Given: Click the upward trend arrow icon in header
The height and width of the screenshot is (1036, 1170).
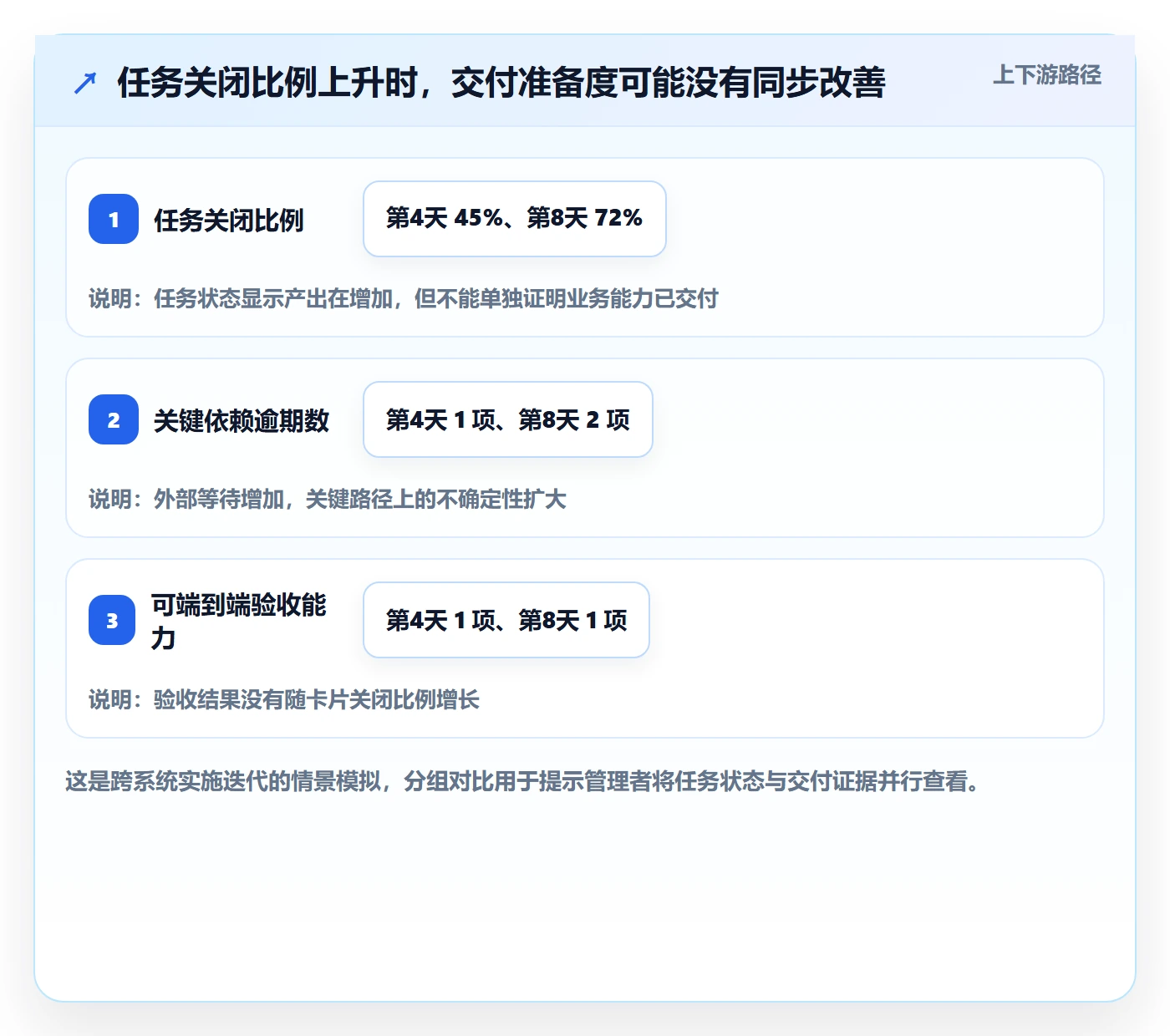Looking at the screenshot, I should pos(85,83).
